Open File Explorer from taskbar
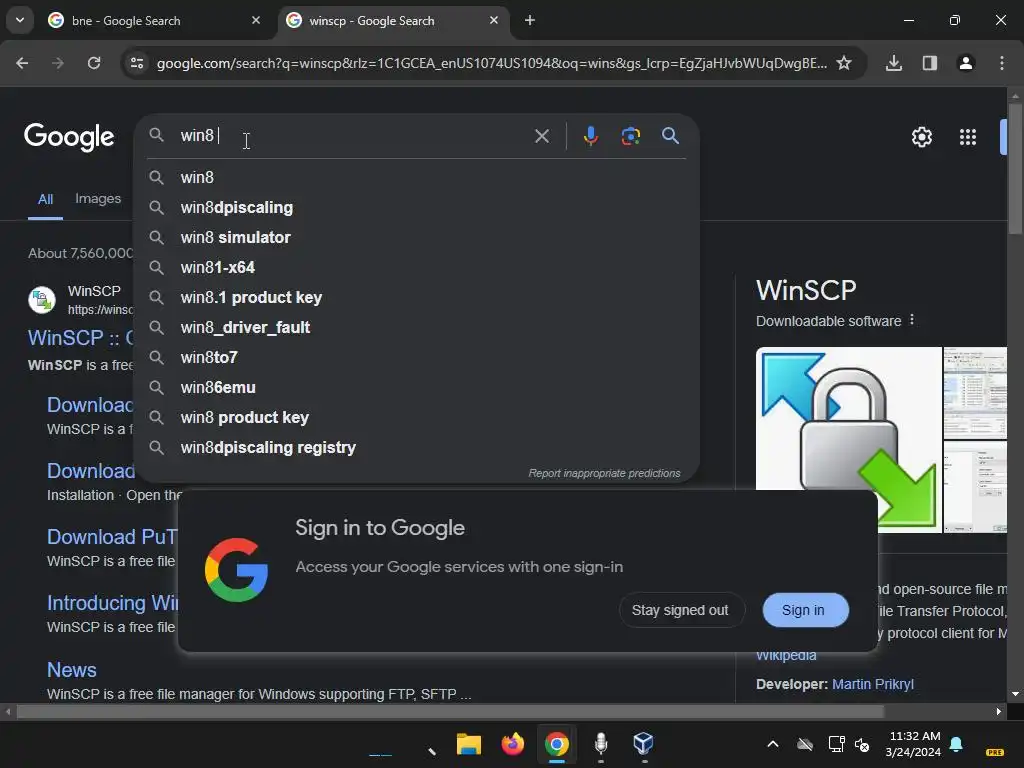This screenshot has width=1024, height=768. tap(468, 743)
